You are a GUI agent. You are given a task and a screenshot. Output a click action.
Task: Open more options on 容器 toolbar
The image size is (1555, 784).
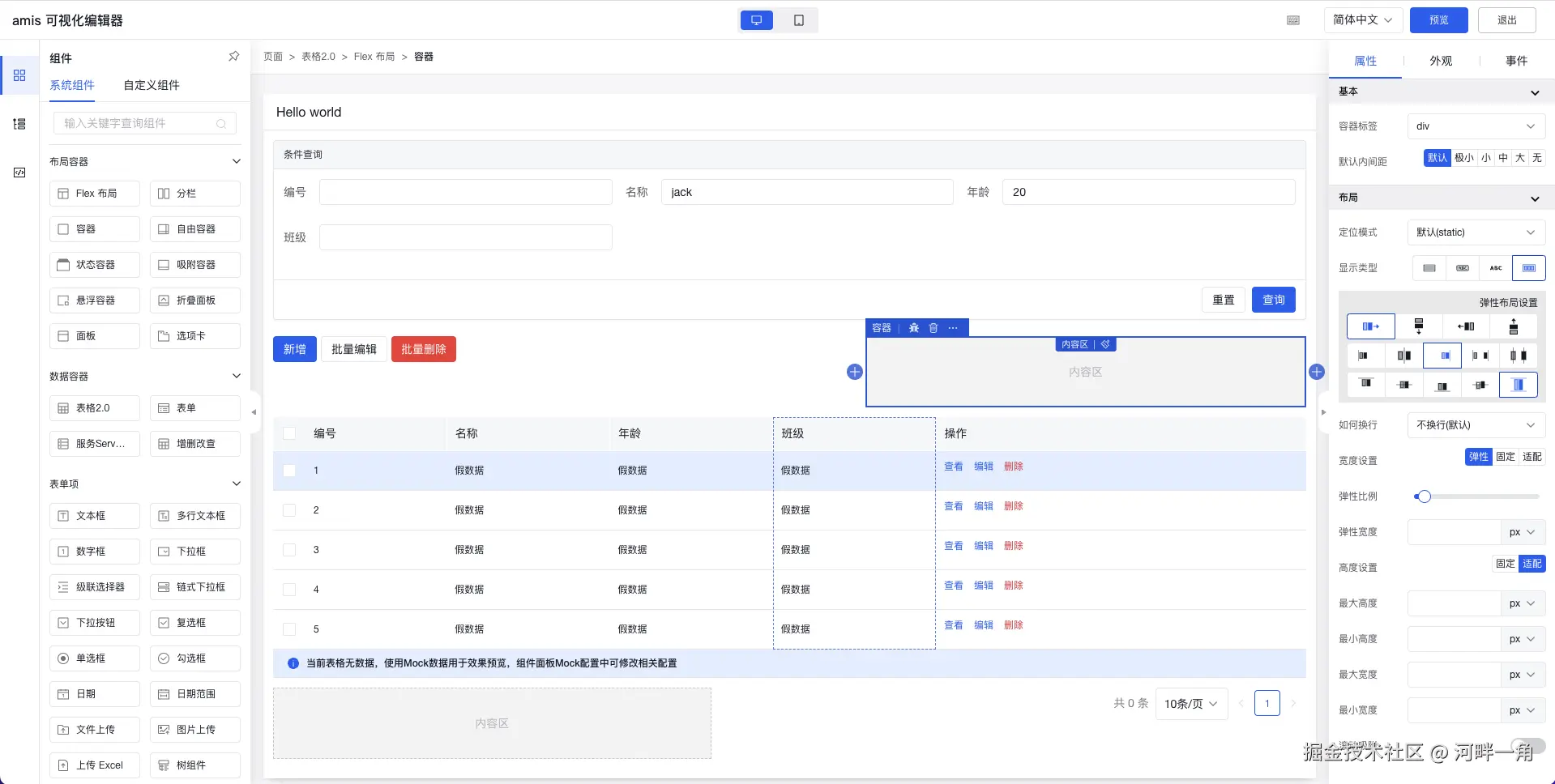pos(953,328)
